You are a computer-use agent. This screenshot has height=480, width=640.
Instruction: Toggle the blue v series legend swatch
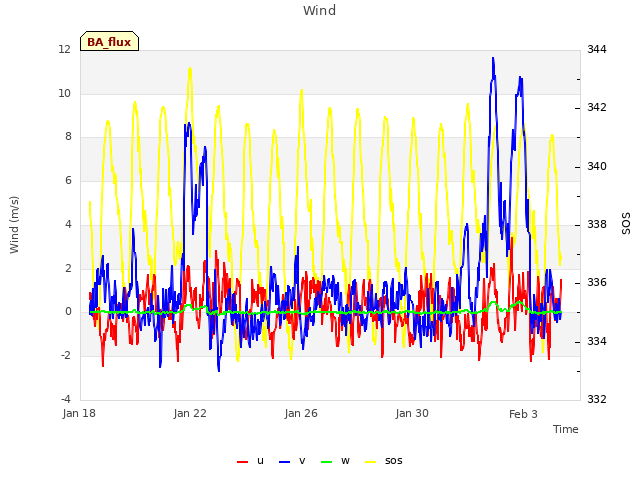[284, 462]
